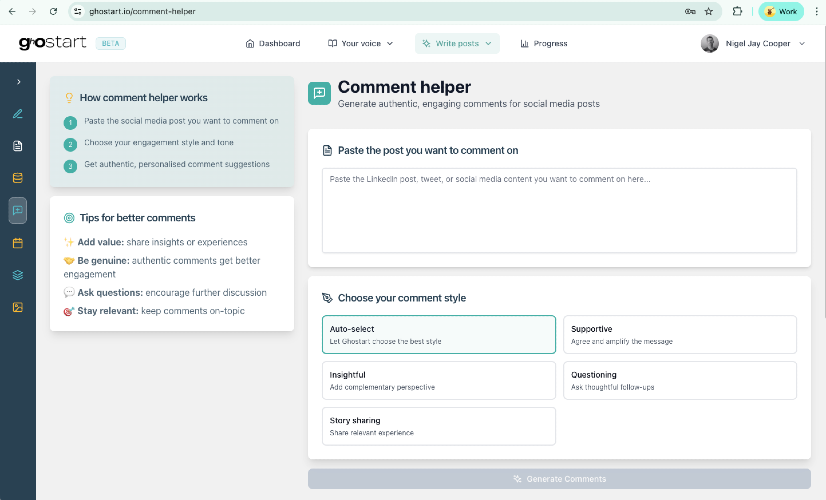This screenshot has width=826, height=500.
Task: Bookmark this page with the star icon
Action: pos(709,11)
